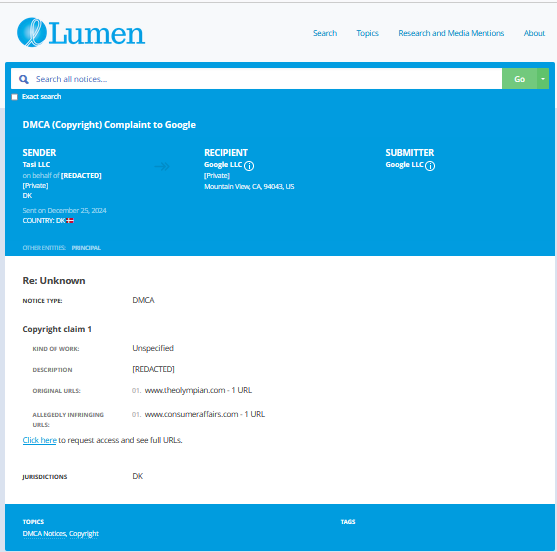
Task: Open the Tasi LLC sender link
Action: 36,164
